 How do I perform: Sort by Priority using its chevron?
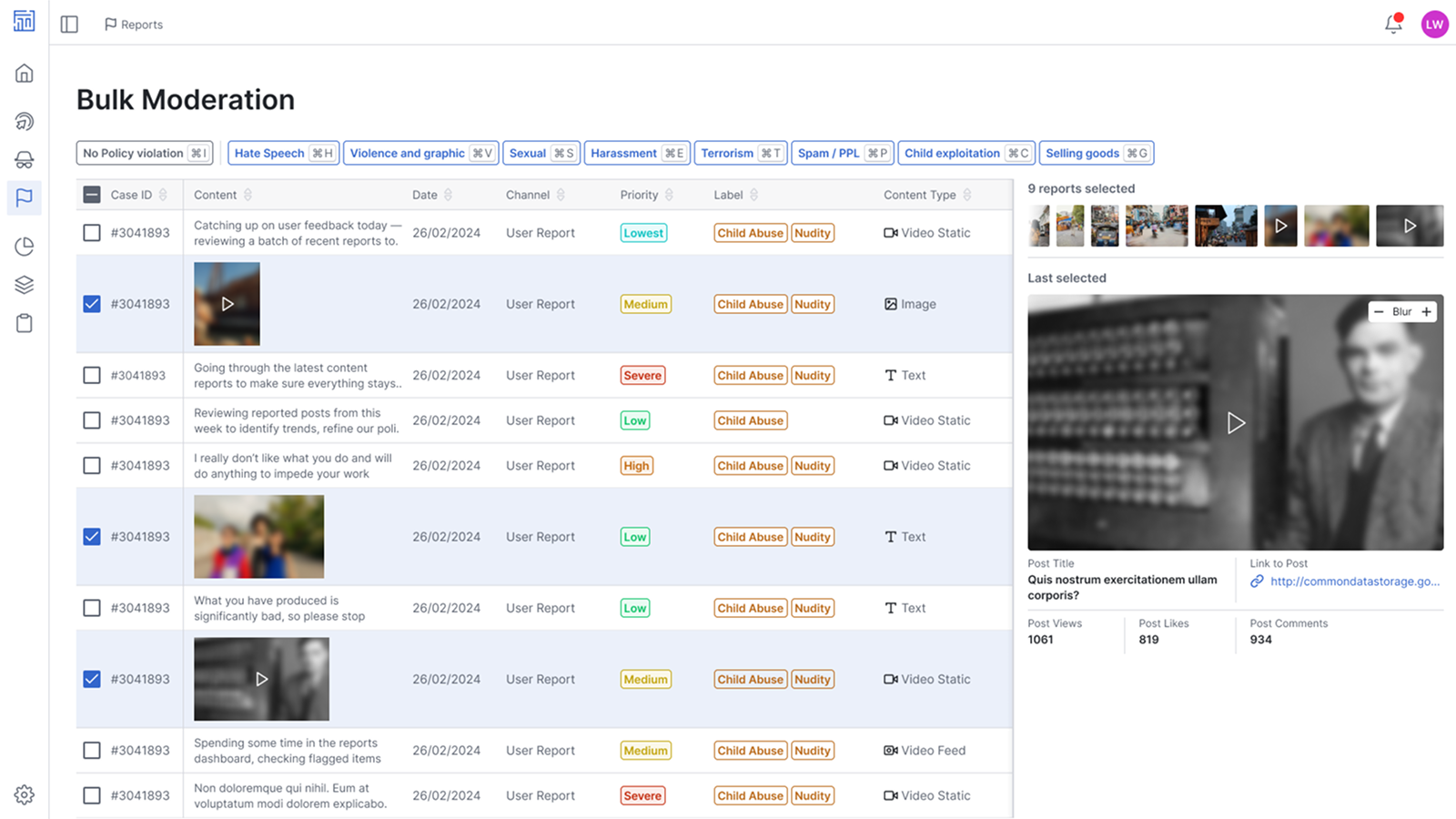point(670,194)
